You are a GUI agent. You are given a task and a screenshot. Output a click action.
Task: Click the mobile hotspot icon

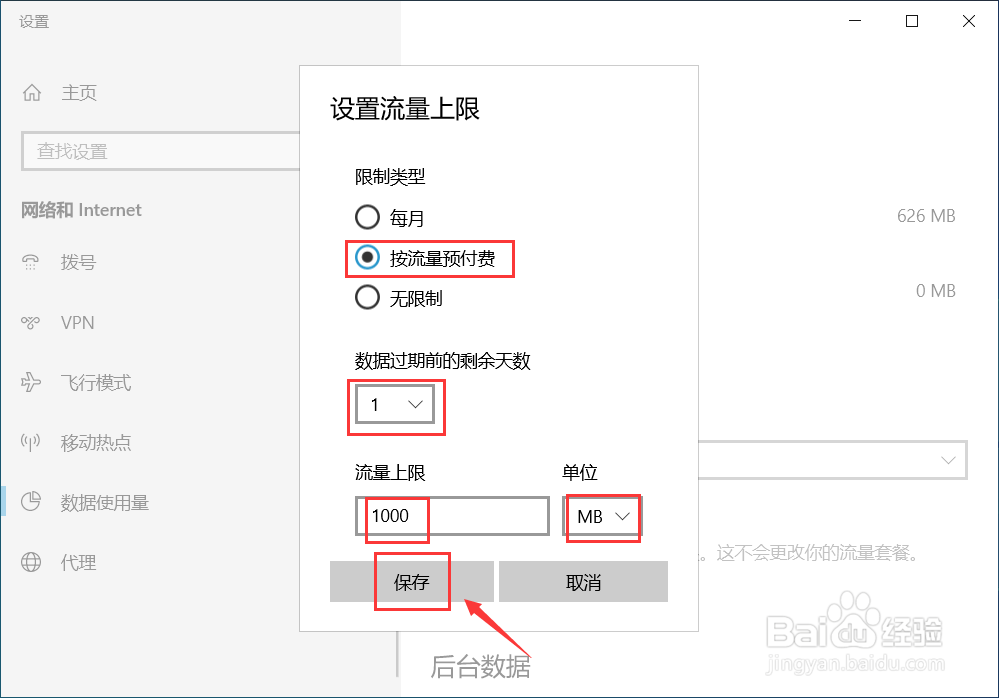(x=31, y=442)
